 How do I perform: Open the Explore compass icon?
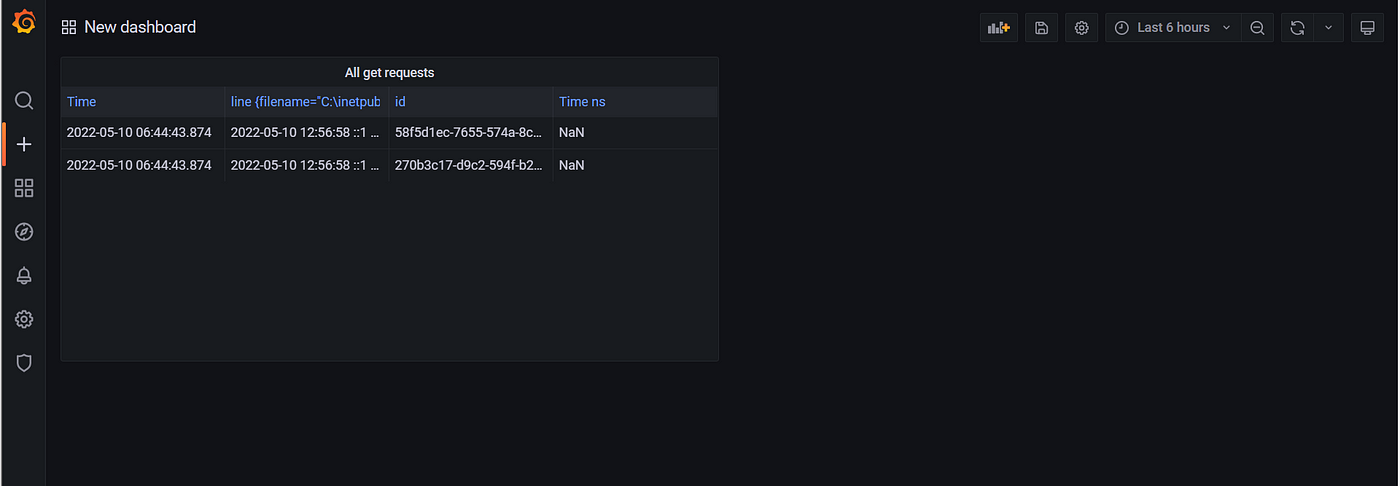(24, 232)
